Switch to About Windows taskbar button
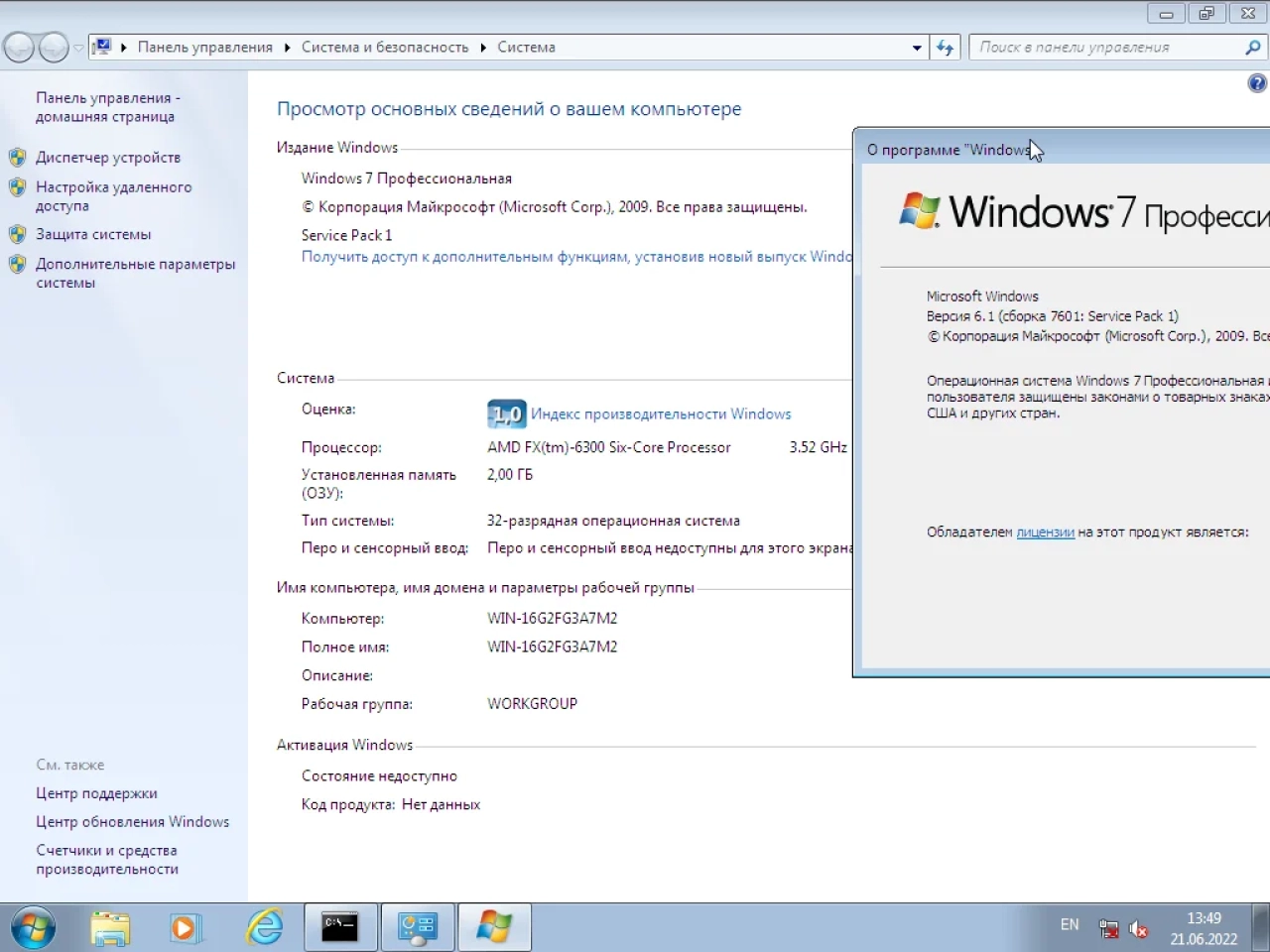This screenshot has height=952, width=1270. pyautogui.click(x=494, y=928)
